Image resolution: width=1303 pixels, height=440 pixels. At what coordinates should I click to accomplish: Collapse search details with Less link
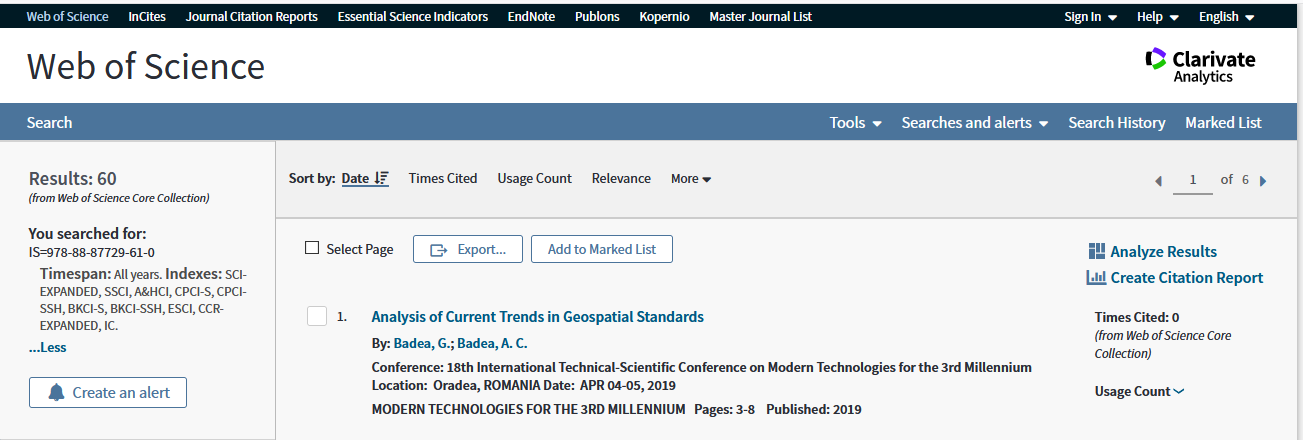(47, 348)
